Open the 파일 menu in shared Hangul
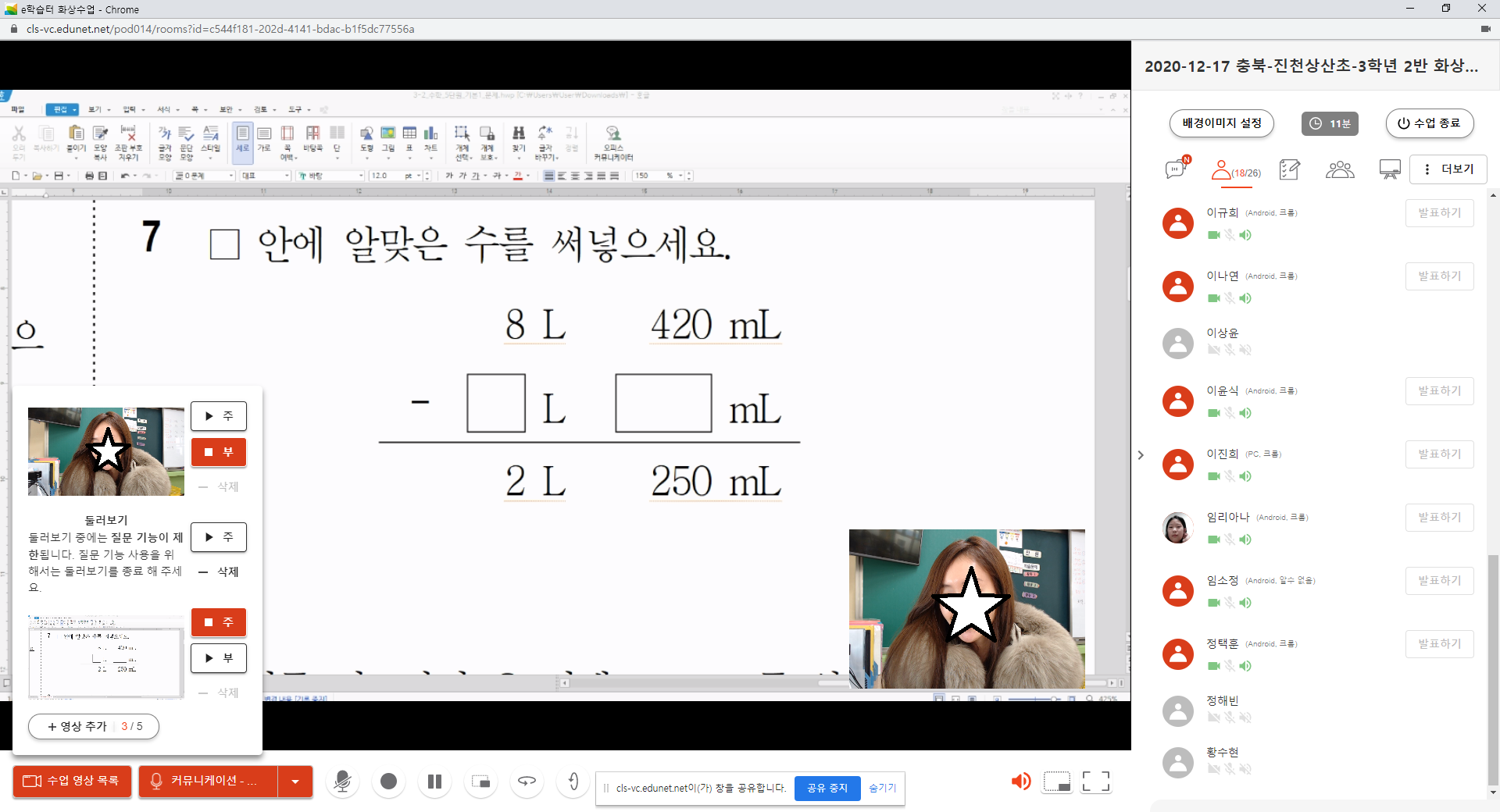The height and width of the screenshot is (812, 1500). (x=18, y=109)
